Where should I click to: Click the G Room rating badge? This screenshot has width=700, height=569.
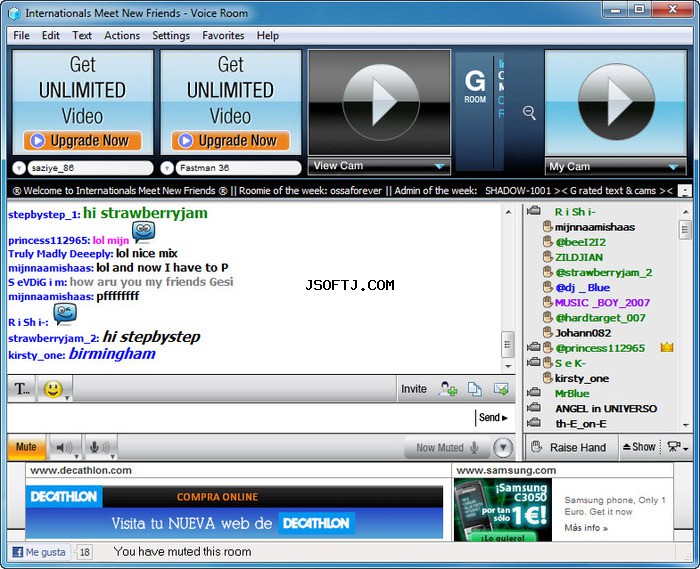click(475, 86)
